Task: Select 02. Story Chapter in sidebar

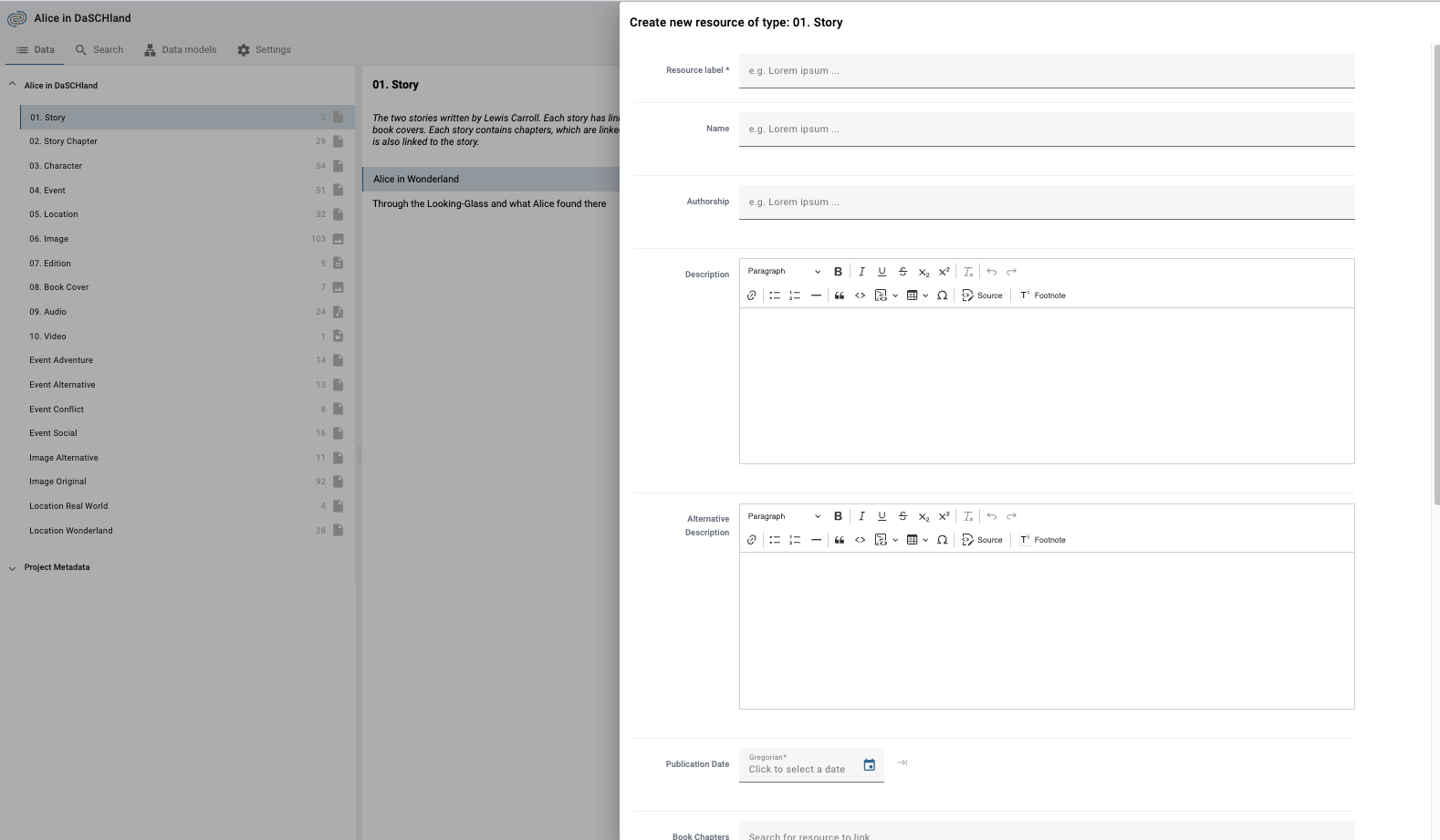Action: (x=187, y=141)
